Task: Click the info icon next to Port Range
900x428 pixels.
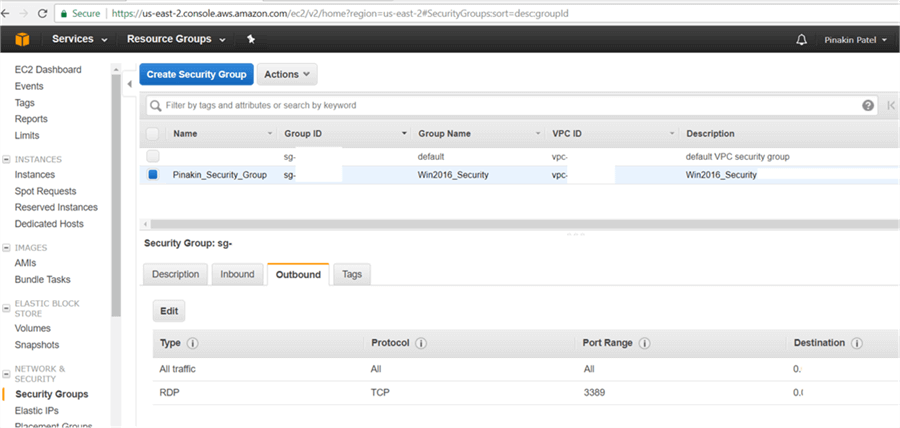Action: 643,343
